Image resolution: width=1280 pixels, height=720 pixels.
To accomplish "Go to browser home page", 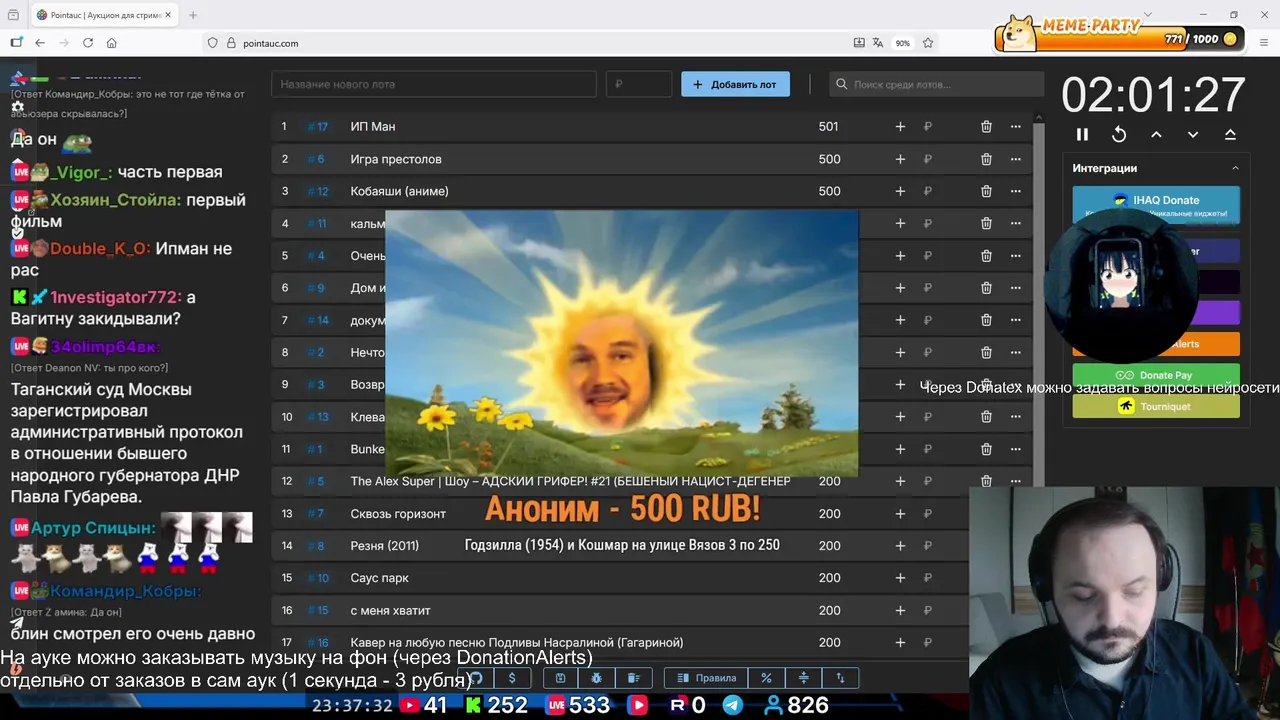I will click(112, 43).
